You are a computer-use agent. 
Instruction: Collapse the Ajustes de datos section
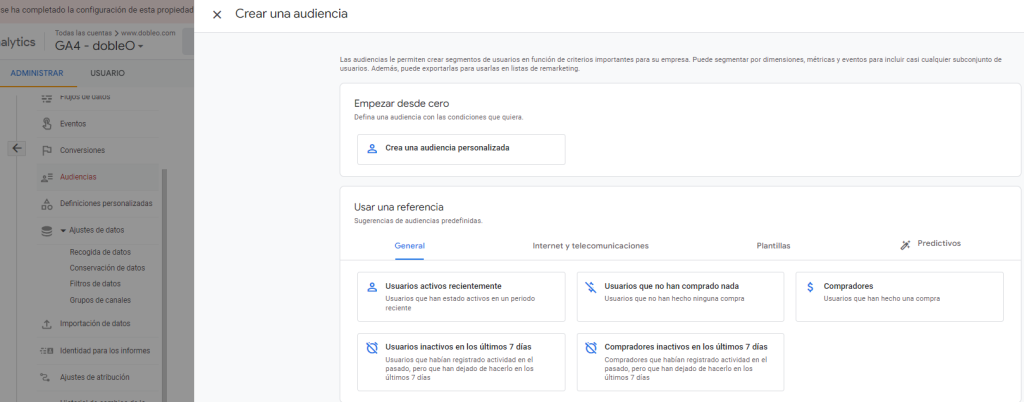click(x=62, y=230)
